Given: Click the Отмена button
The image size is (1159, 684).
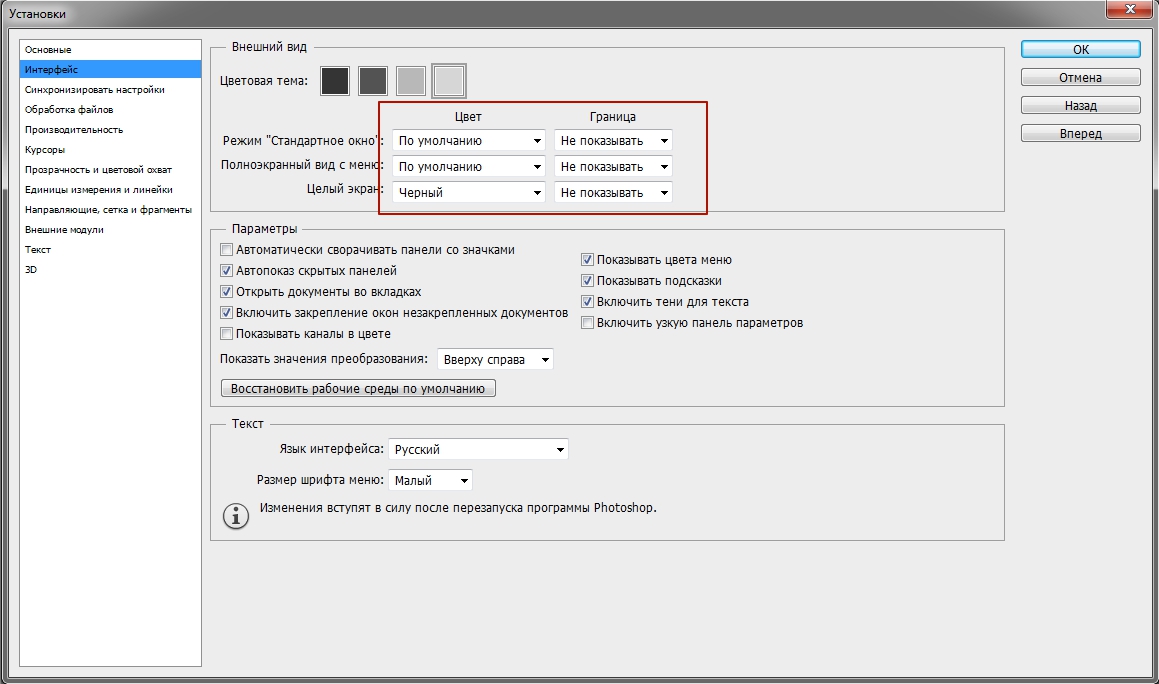Looking at the screenshot, I should pyautogui.click(x=1081, y=78).
